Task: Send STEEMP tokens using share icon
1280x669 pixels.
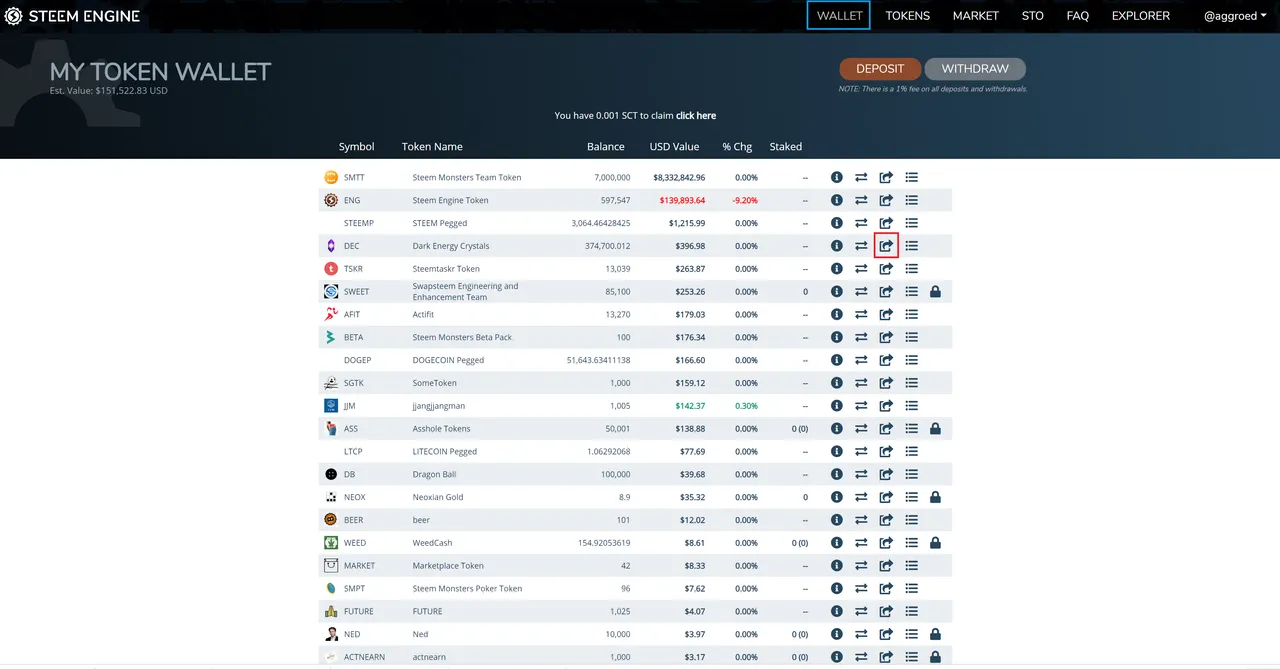Action: tap(886, 223)
